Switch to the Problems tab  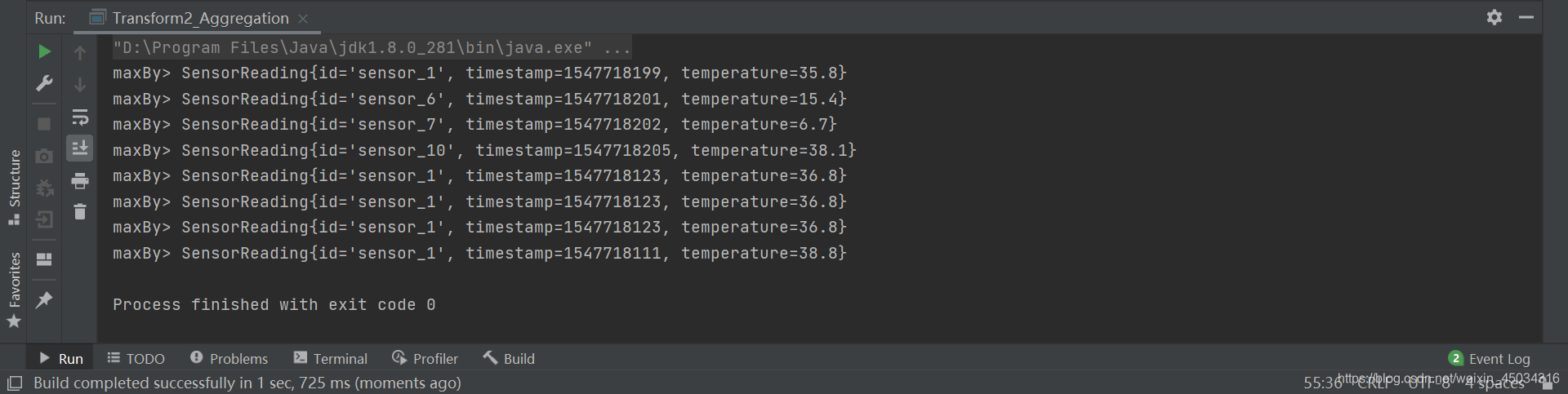coord(229,358)
